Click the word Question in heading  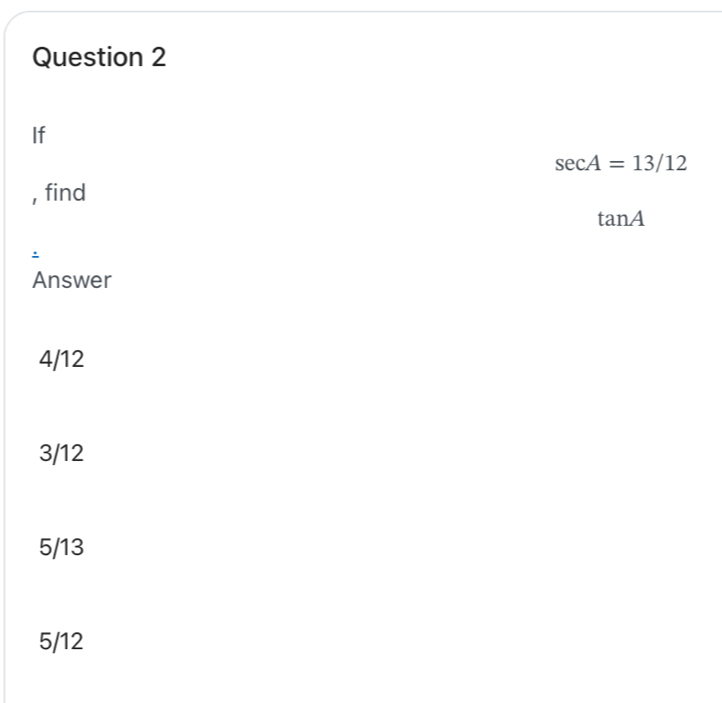pos(88,58)
